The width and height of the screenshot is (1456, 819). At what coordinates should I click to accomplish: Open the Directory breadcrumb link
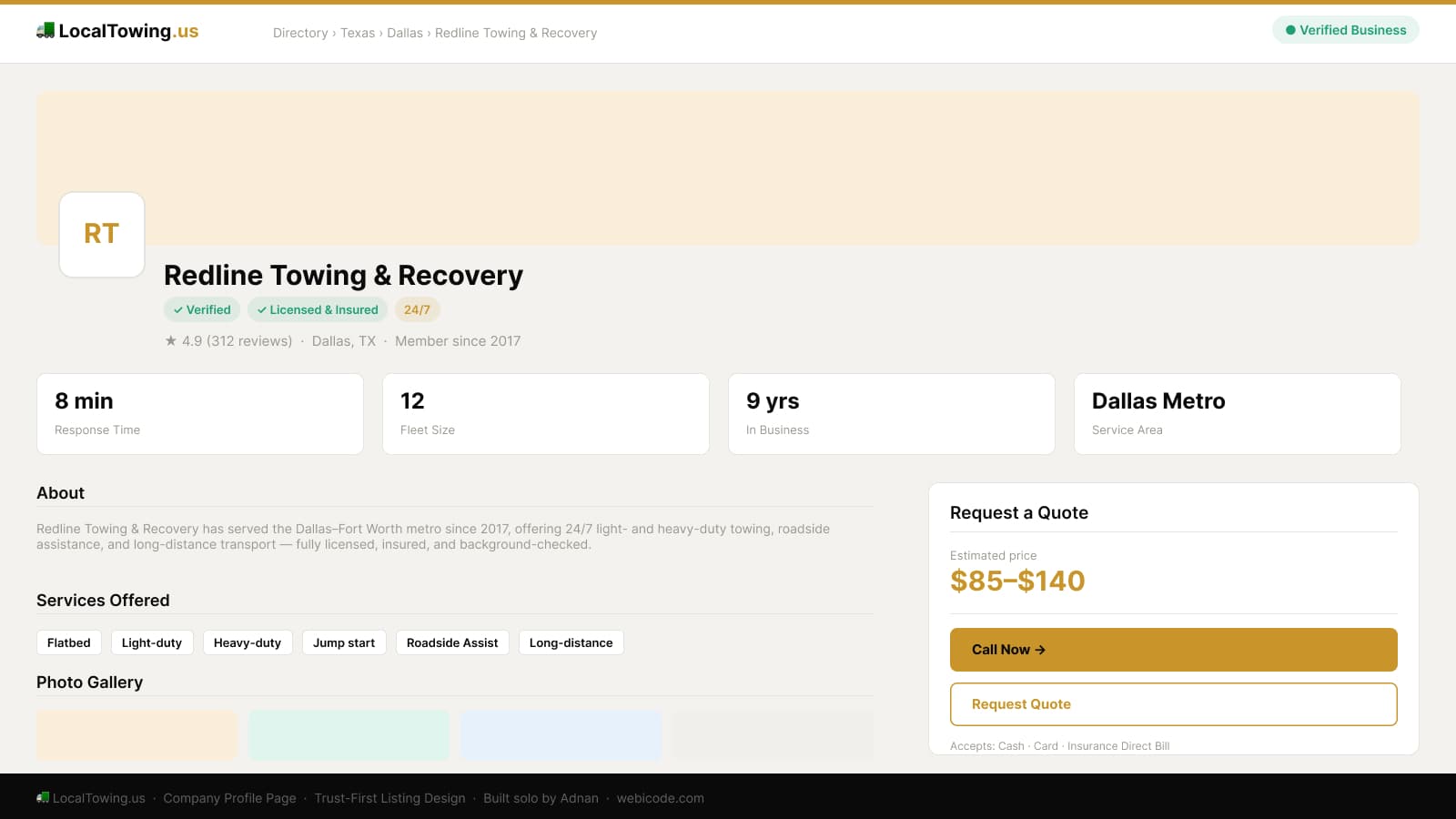click(x=300, y=33)
